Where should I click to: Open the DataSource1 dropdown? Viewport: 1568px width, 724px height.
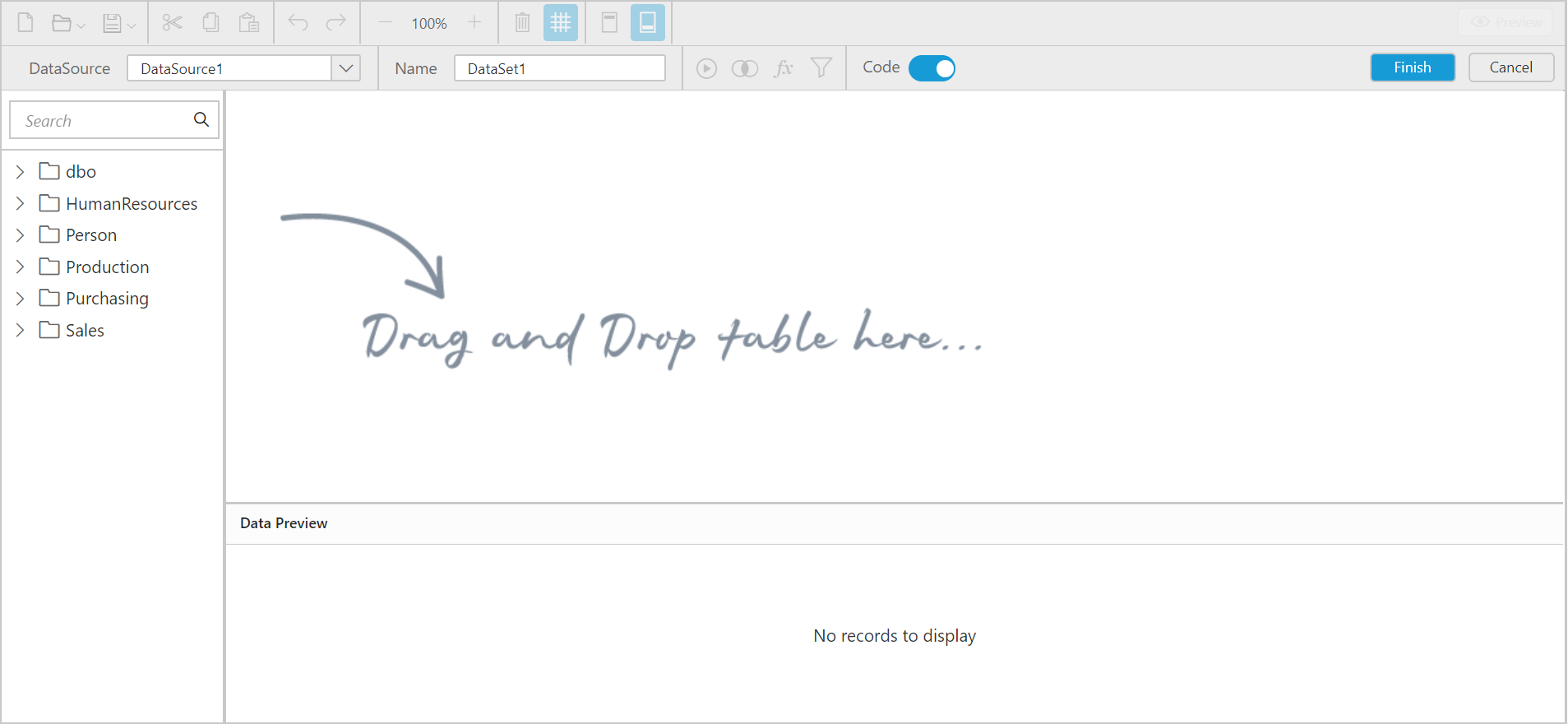pos(346,68)
